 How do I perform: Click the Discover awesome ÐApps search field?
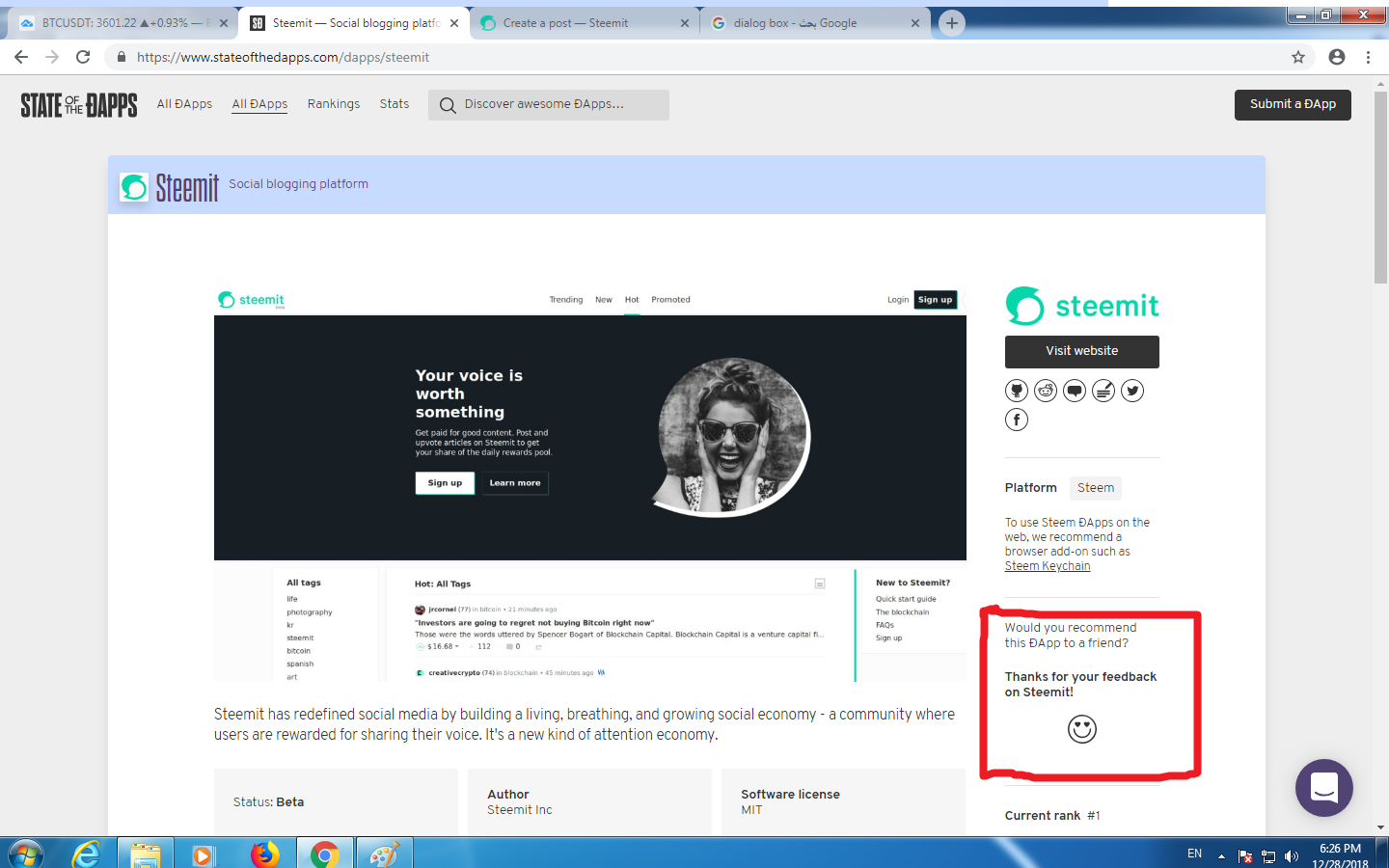(549, 105)
